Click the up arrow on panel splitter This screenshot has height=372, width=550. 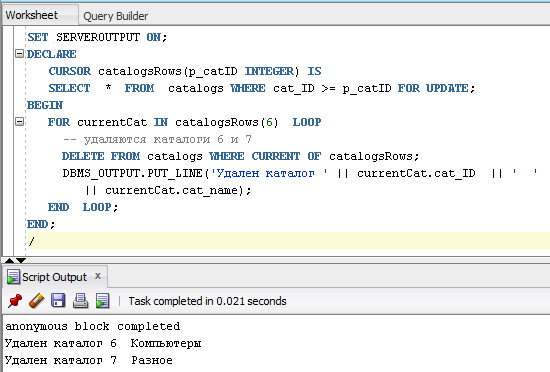click(x=9, y=260)
